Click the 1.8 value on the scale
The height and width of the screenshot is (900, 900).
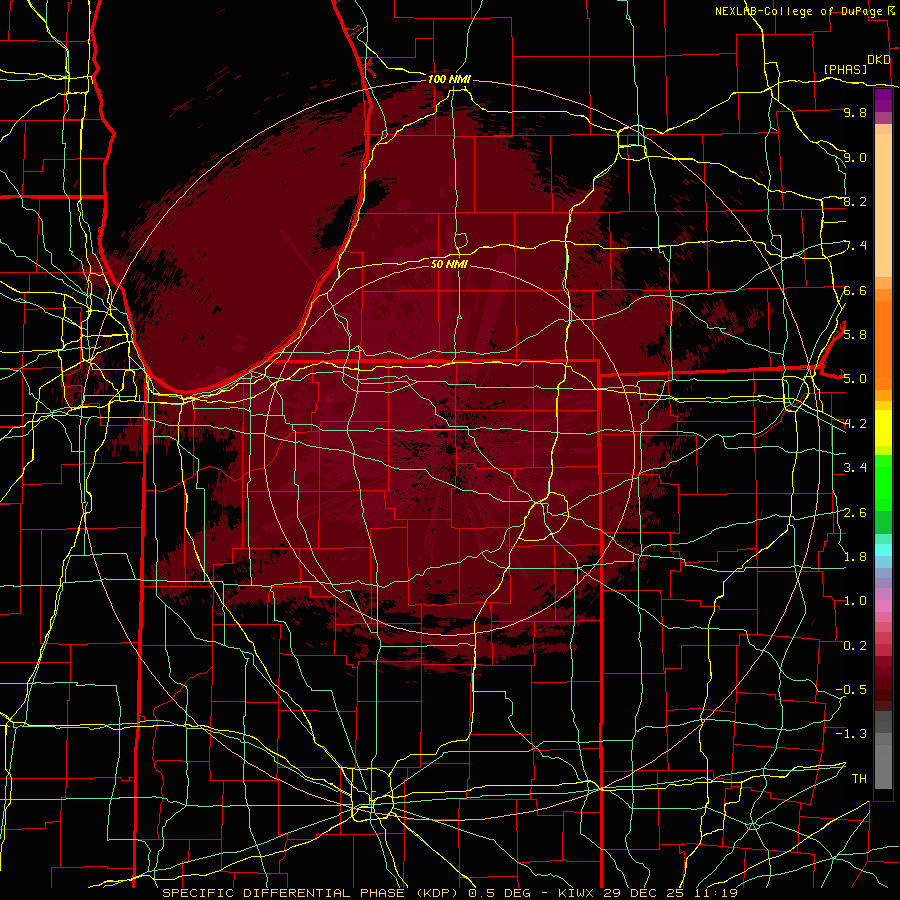pyautogui.click(x=855, y=556)
